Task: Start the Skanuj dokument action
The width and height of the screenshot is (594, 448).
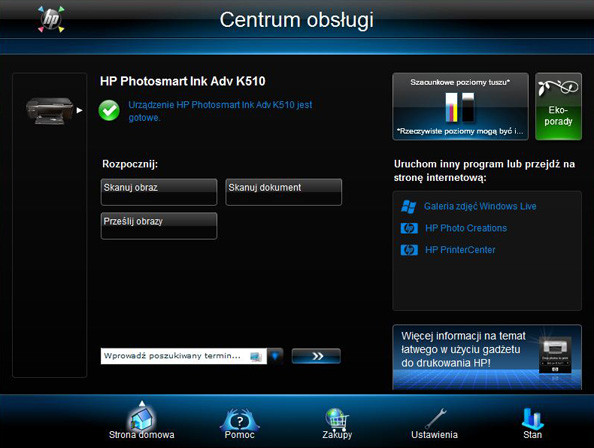Action: tap(284, 192)
